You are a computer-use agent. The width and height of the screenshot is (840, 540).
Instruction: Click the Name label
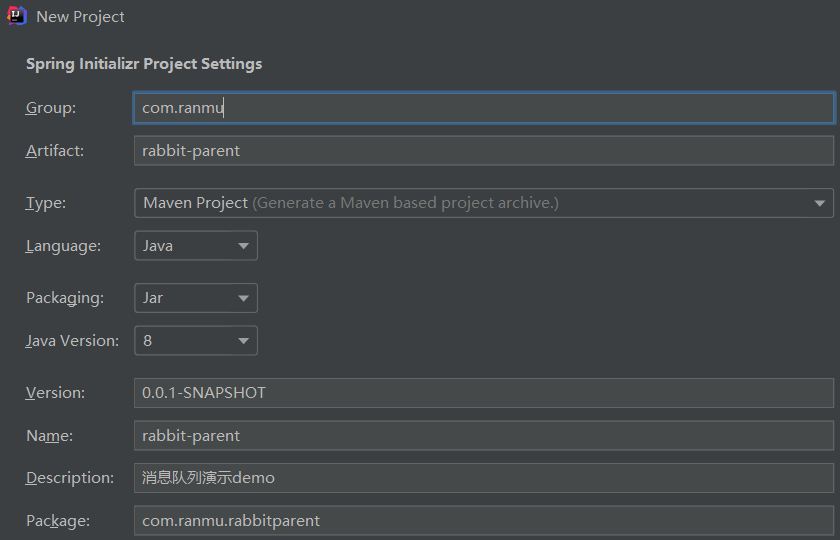click(49, 436)
